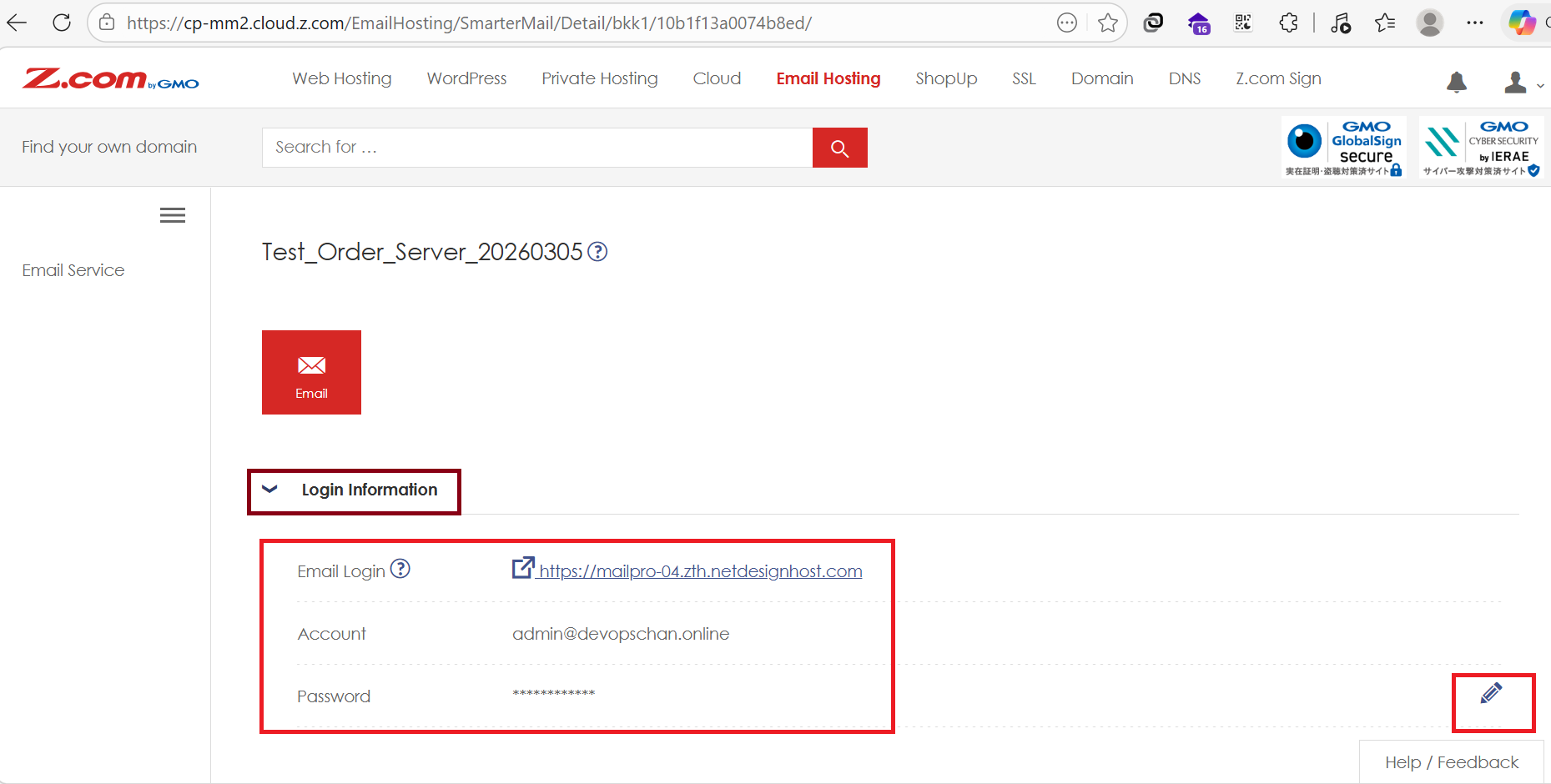Select the Email Hosting tab
1551x784 pixels.
click(828, 78)
